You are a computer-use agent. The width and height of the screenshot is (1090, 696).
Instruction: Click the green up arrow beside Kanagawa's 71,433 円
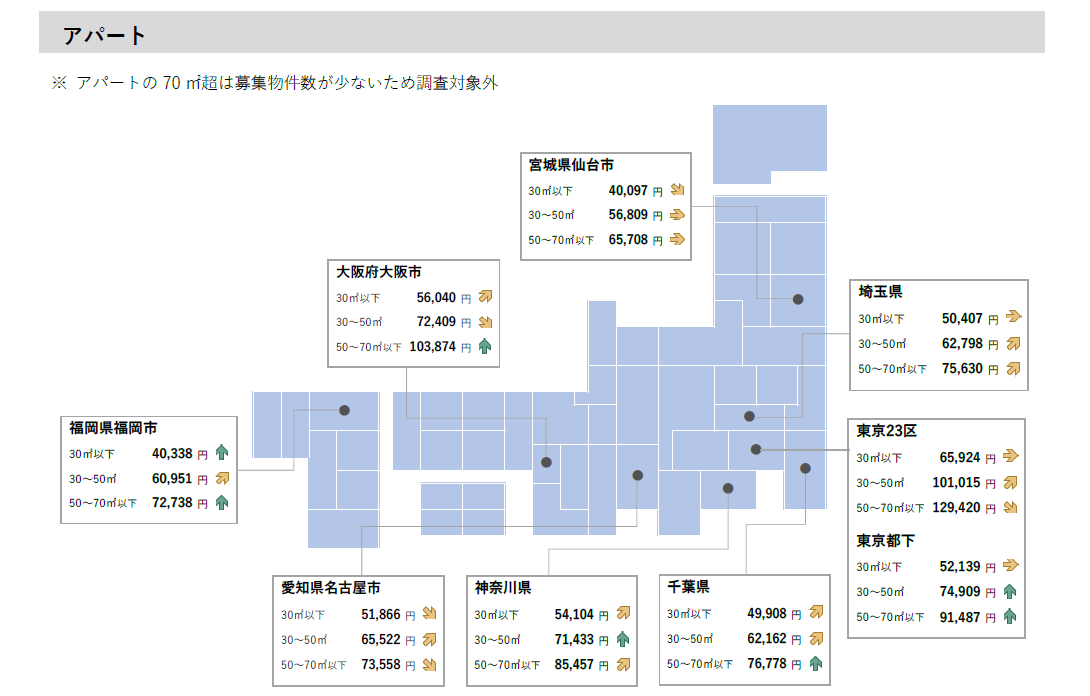click(623, 639)
